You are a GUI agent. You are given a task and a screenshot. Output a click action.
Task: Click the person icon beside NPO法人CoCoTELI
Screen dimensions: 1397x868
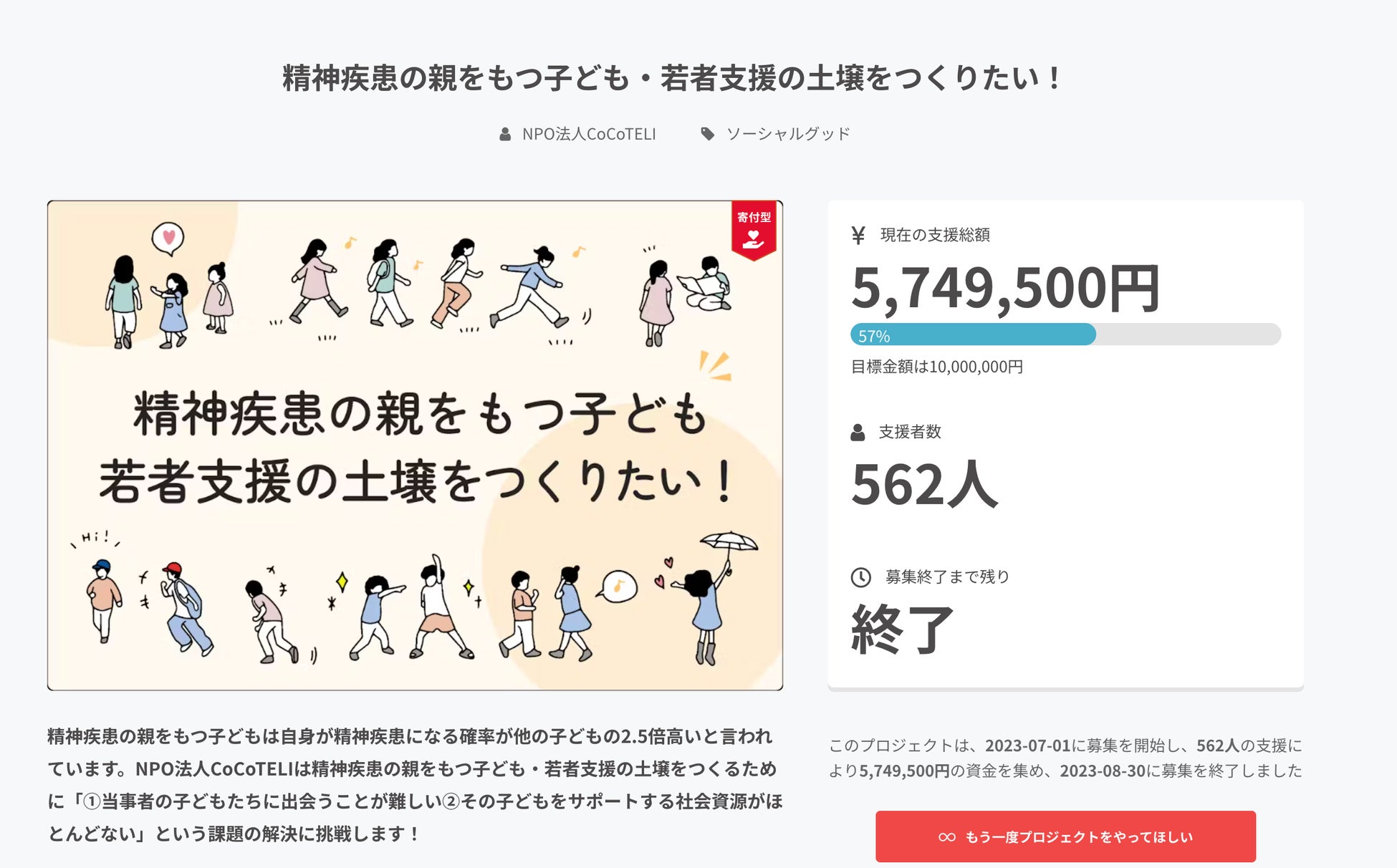[505, 134]
